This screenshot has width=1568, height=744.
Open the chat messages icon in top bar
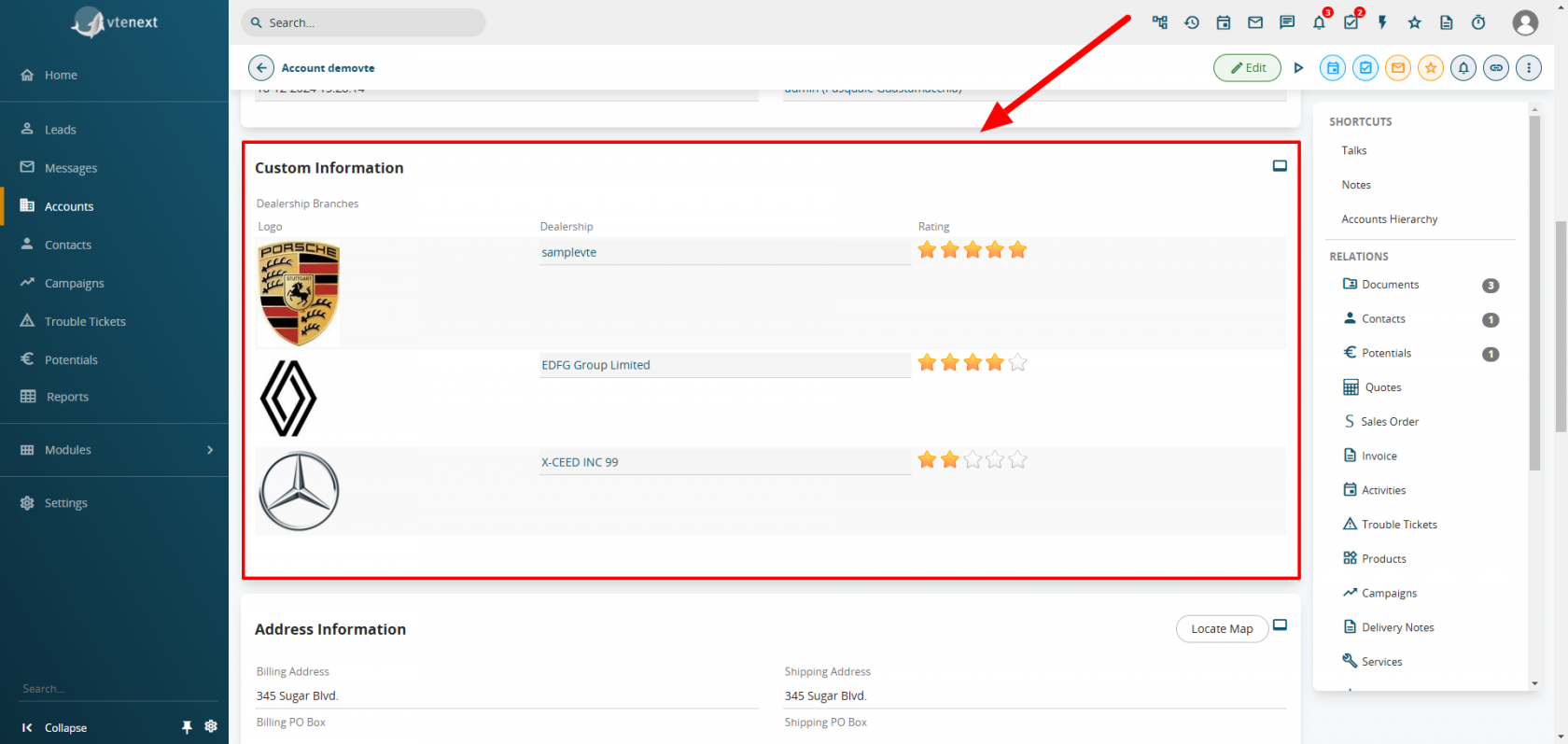point(1287,22)
